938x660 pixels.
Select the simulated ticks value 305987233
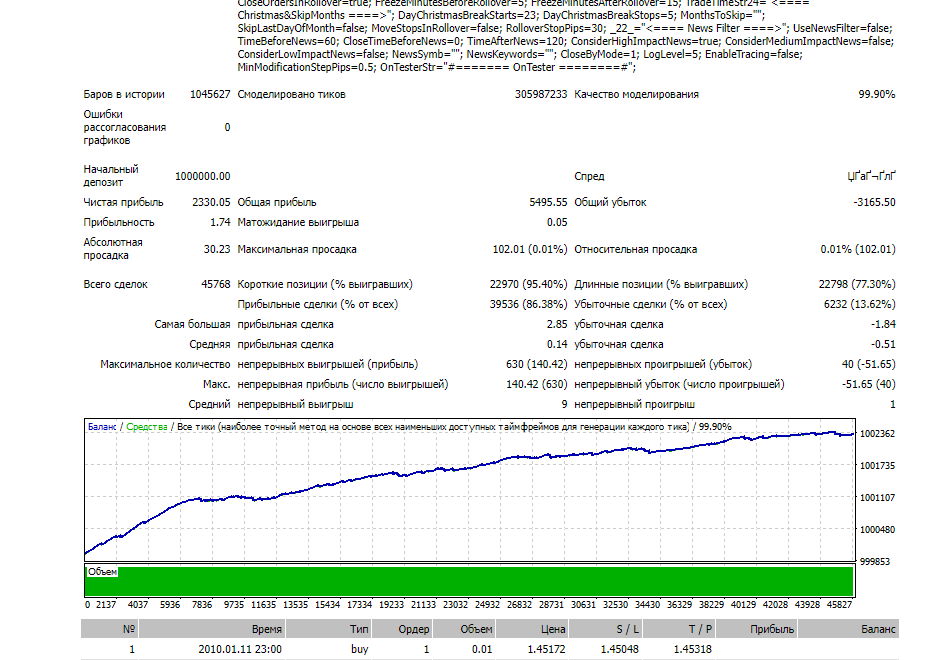pos(541,95)
